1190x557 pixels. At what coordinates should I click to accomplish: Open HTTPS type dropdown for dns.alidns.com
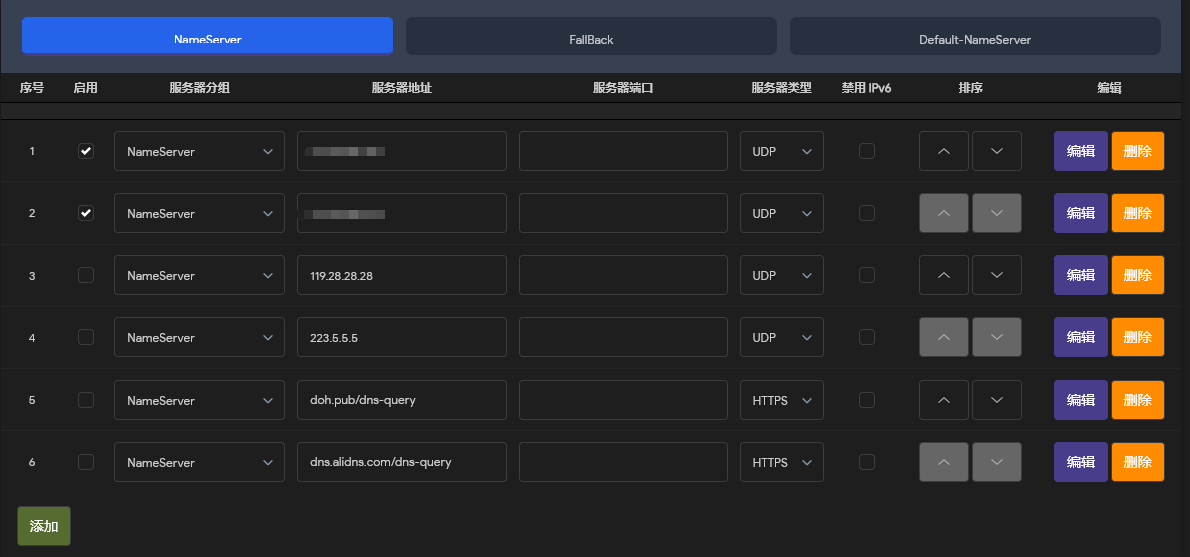click(x=782, y=462)
